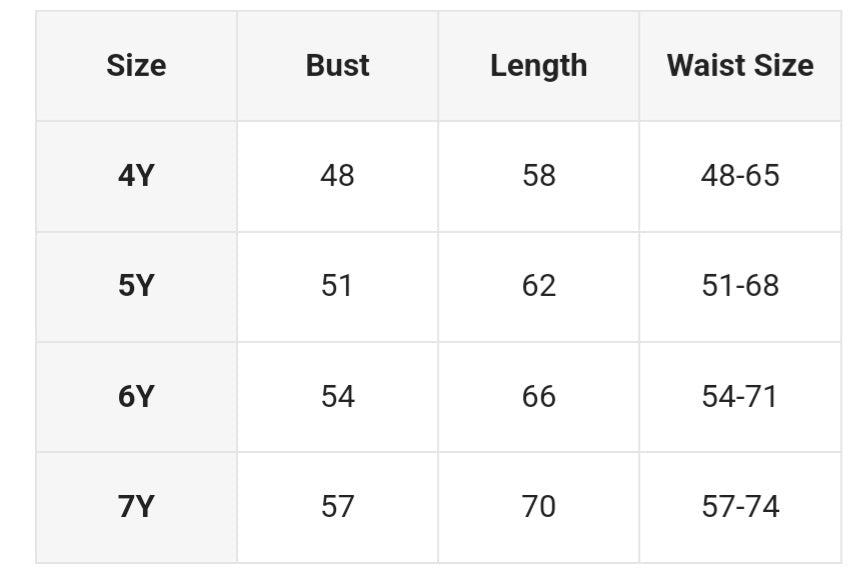Click length value 66 in 6Y row
The image size is (857, 580).
[x=538, y=397]
